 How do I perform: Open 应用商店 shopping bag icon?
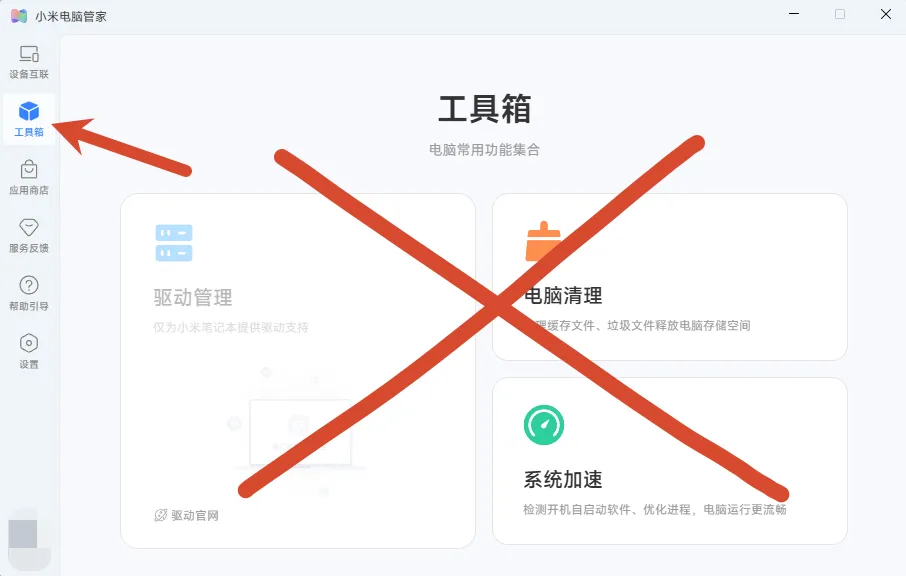tap(29, 169)
